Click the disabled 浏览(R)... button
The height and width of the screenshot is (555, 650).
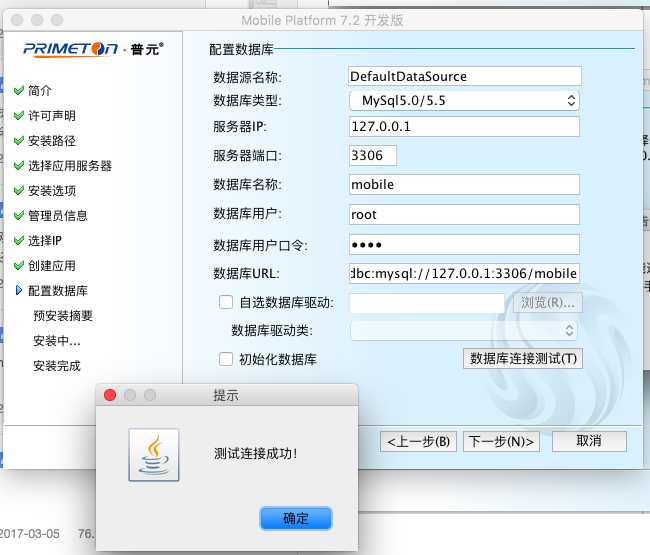click(x=548, y=303)
